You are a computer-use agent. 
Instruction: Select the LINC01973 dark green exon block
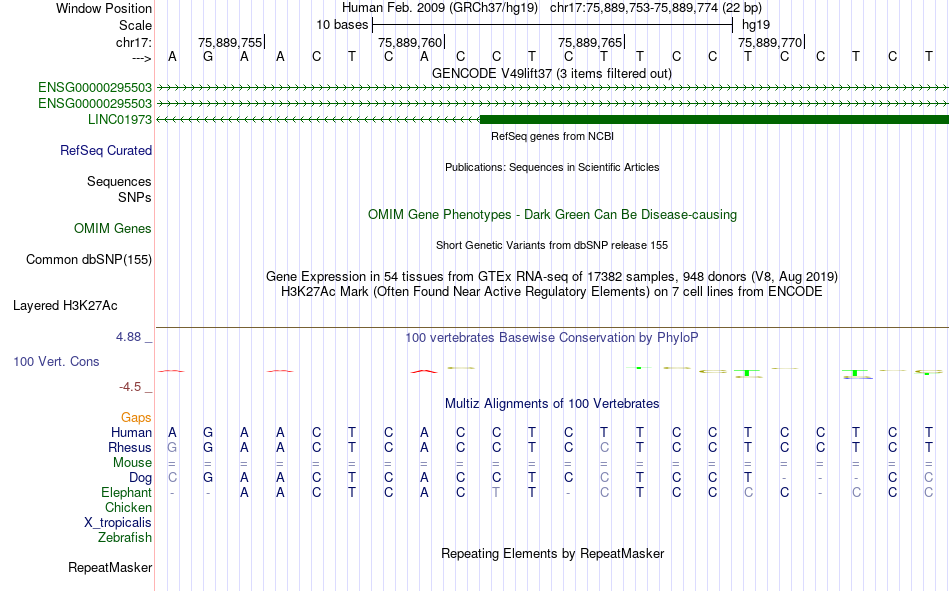[x=714, y=119]
